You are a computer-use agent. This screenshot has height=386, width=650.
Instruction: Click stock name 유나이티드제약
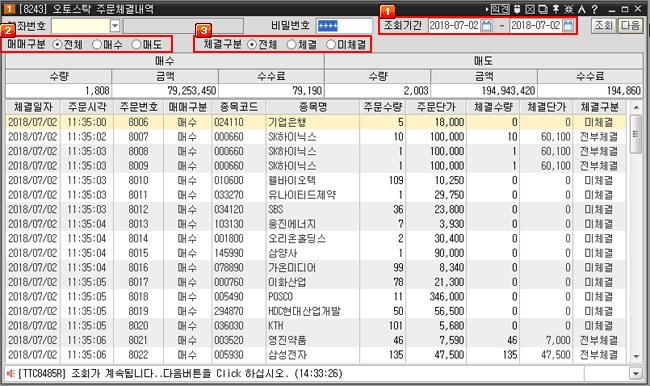click(302, 195)
